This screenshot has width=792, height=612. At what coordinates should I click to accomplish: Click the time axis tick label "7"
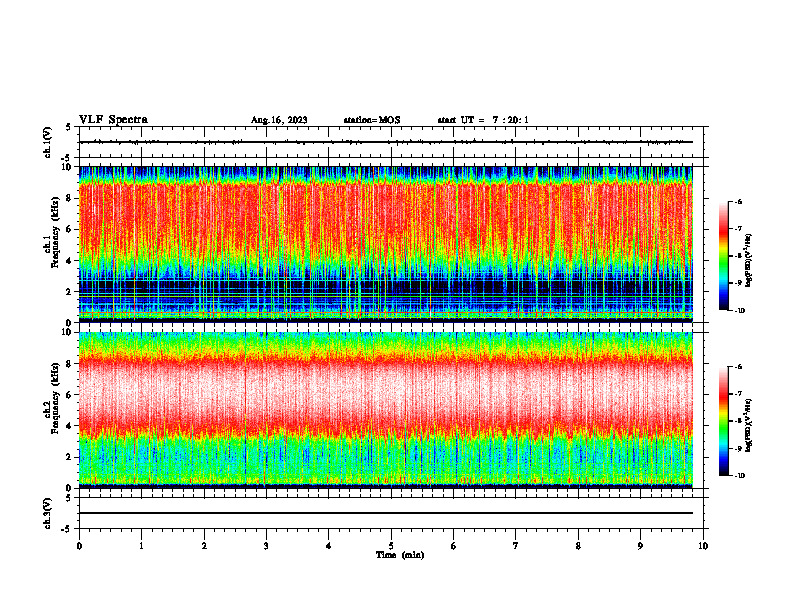click(x=516, y=546)
